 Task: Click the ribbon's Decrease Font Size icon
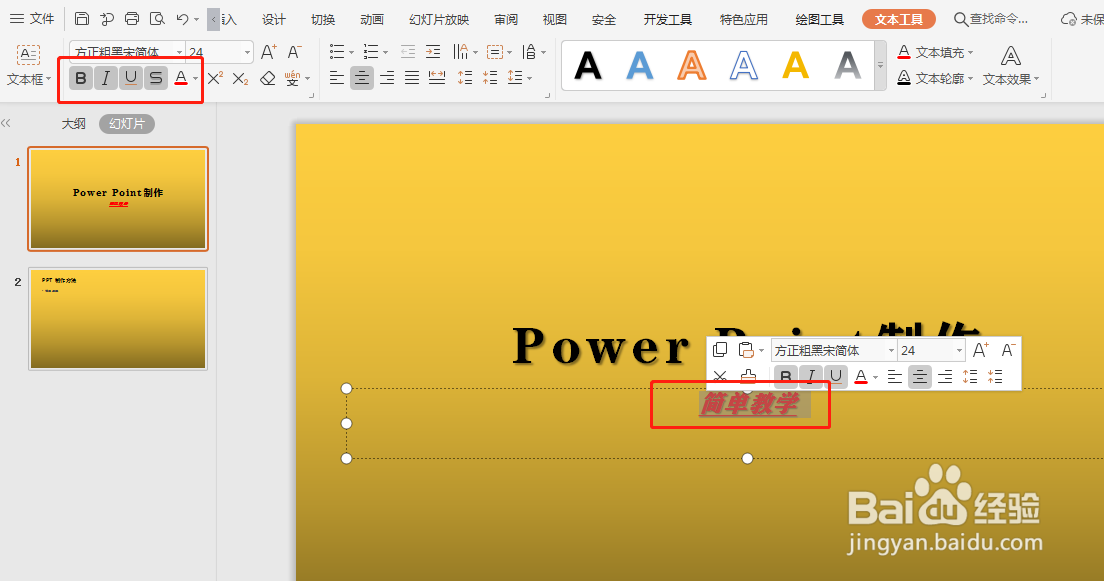click(x=294, y=51)
